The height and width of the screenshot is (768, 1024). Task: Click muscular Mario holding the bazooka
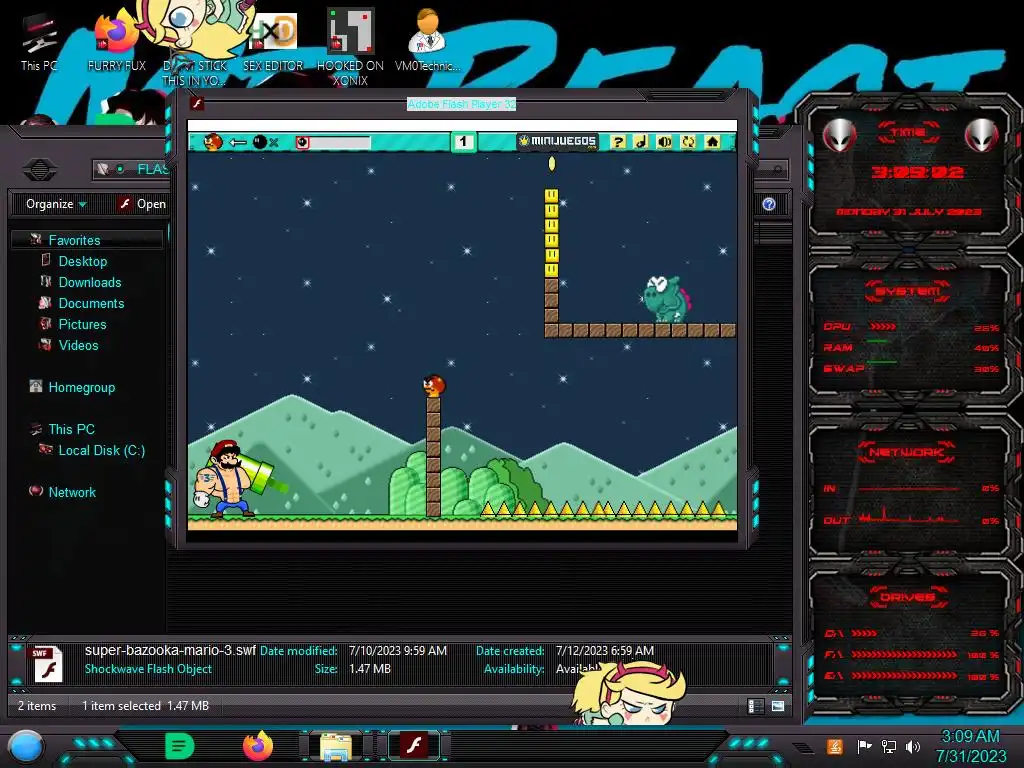pos(230,480)
